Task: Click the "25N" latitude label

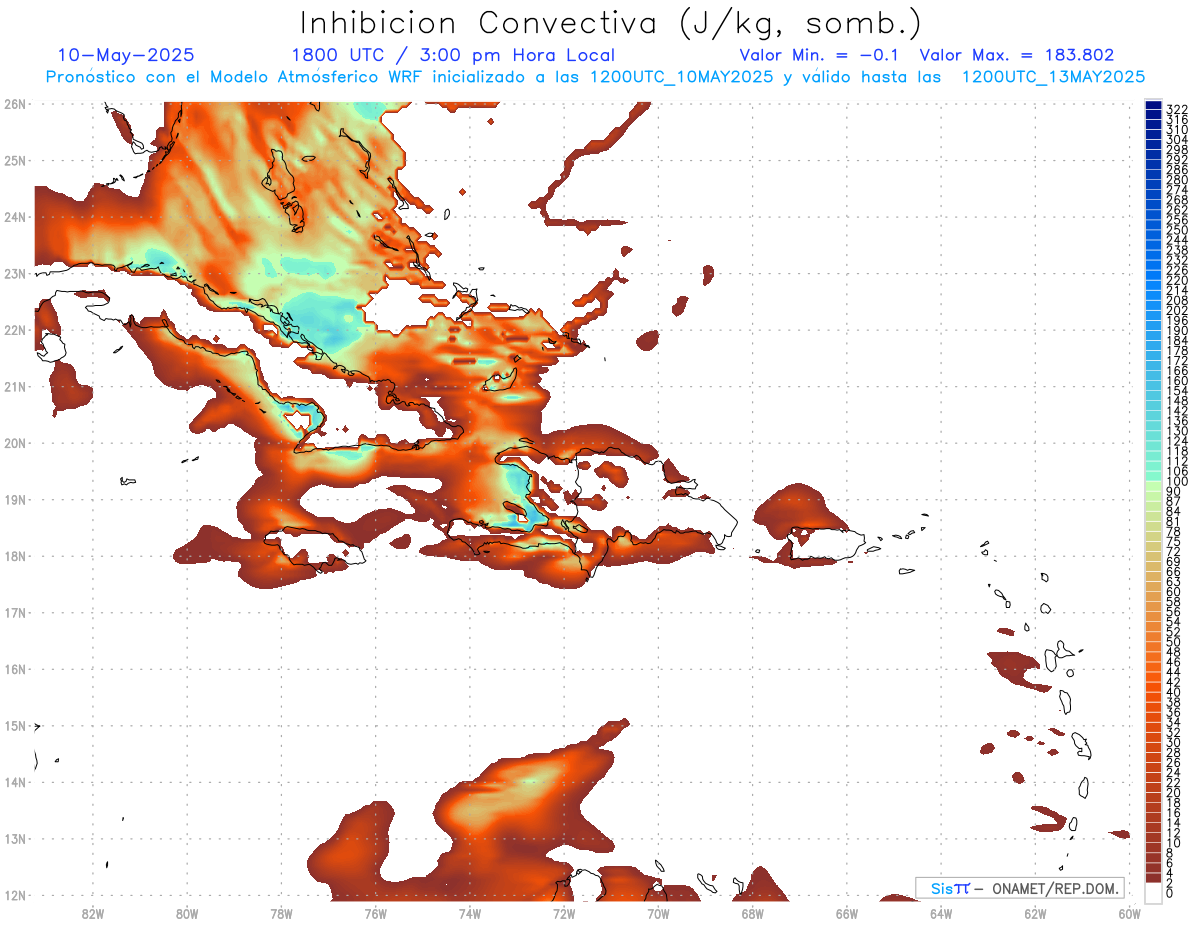Action: point(15,161)
